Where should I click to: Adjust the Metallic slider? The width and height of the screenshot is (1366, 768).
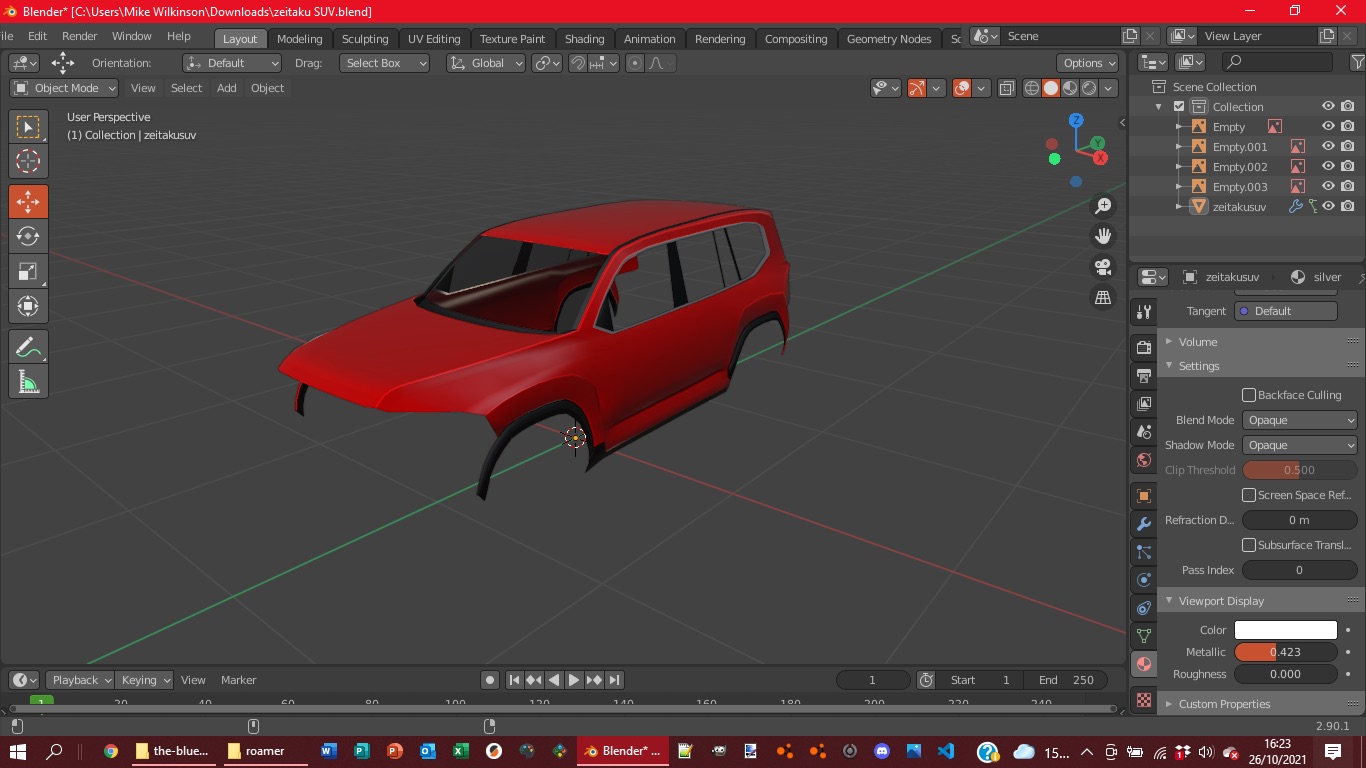pyautogui.click(x=1285, y=652)
